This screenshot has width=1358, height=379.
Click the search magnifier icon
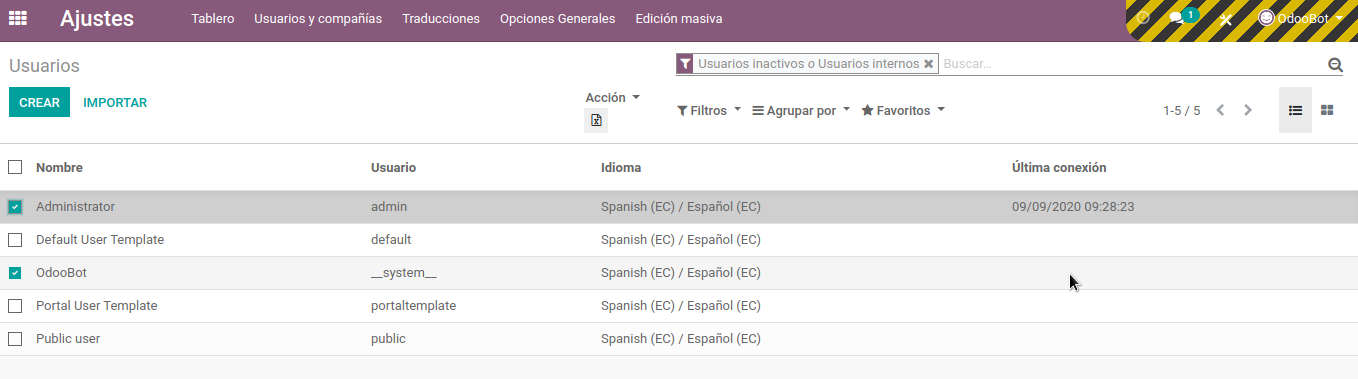click(1335, 64)
